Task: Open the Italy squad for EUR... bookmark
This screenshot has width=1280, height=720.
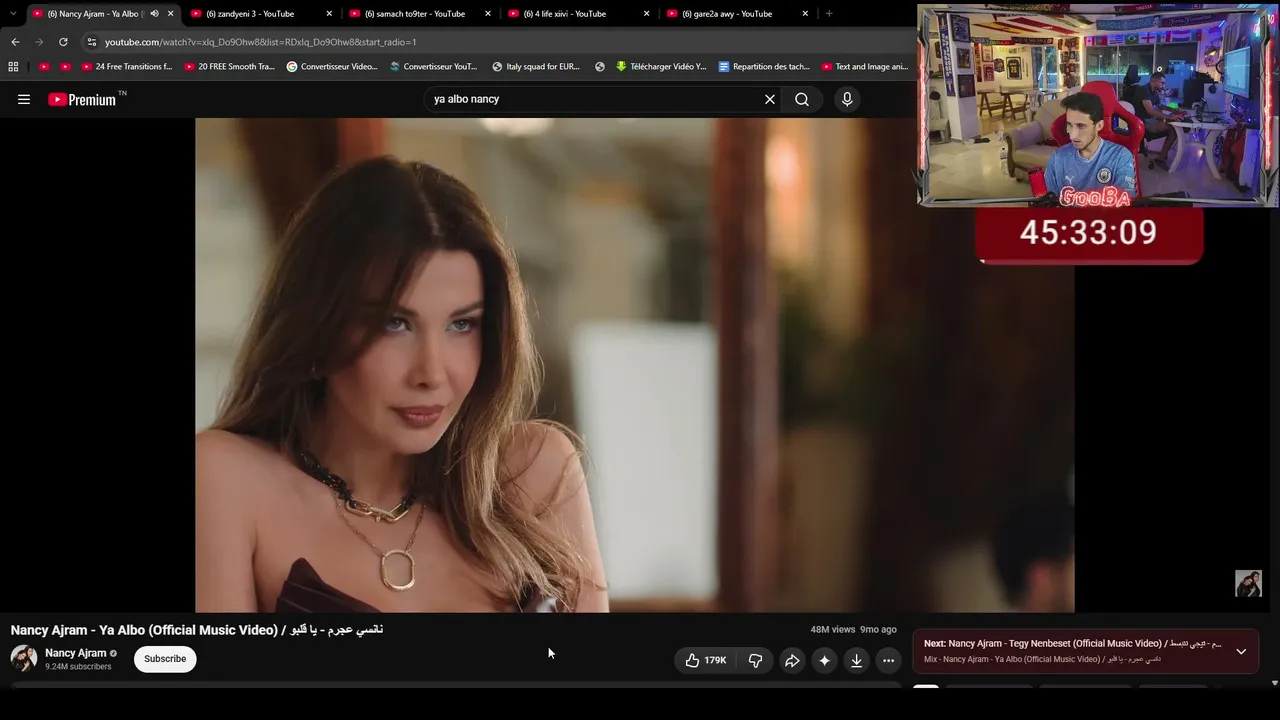Action: [536, 67]
